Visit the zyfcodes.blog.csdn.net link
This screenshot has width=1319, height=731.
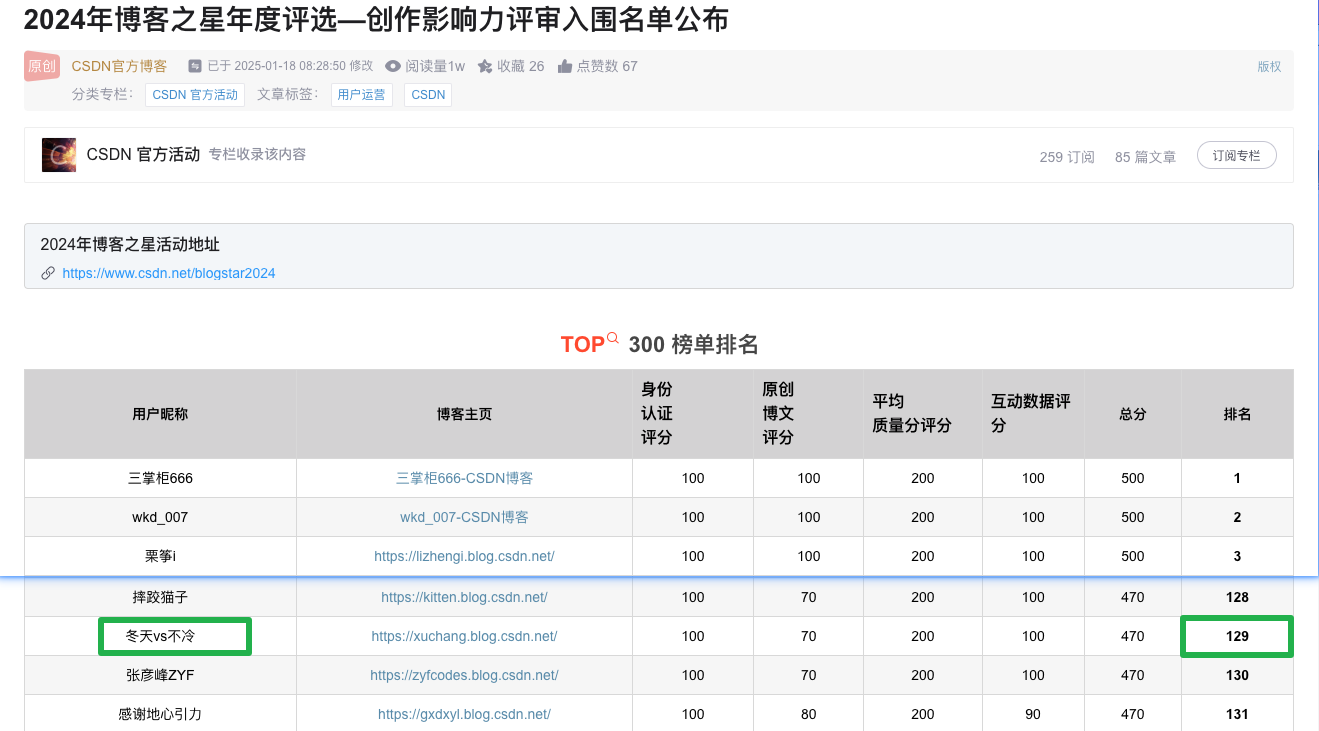[x=465, y=675]
